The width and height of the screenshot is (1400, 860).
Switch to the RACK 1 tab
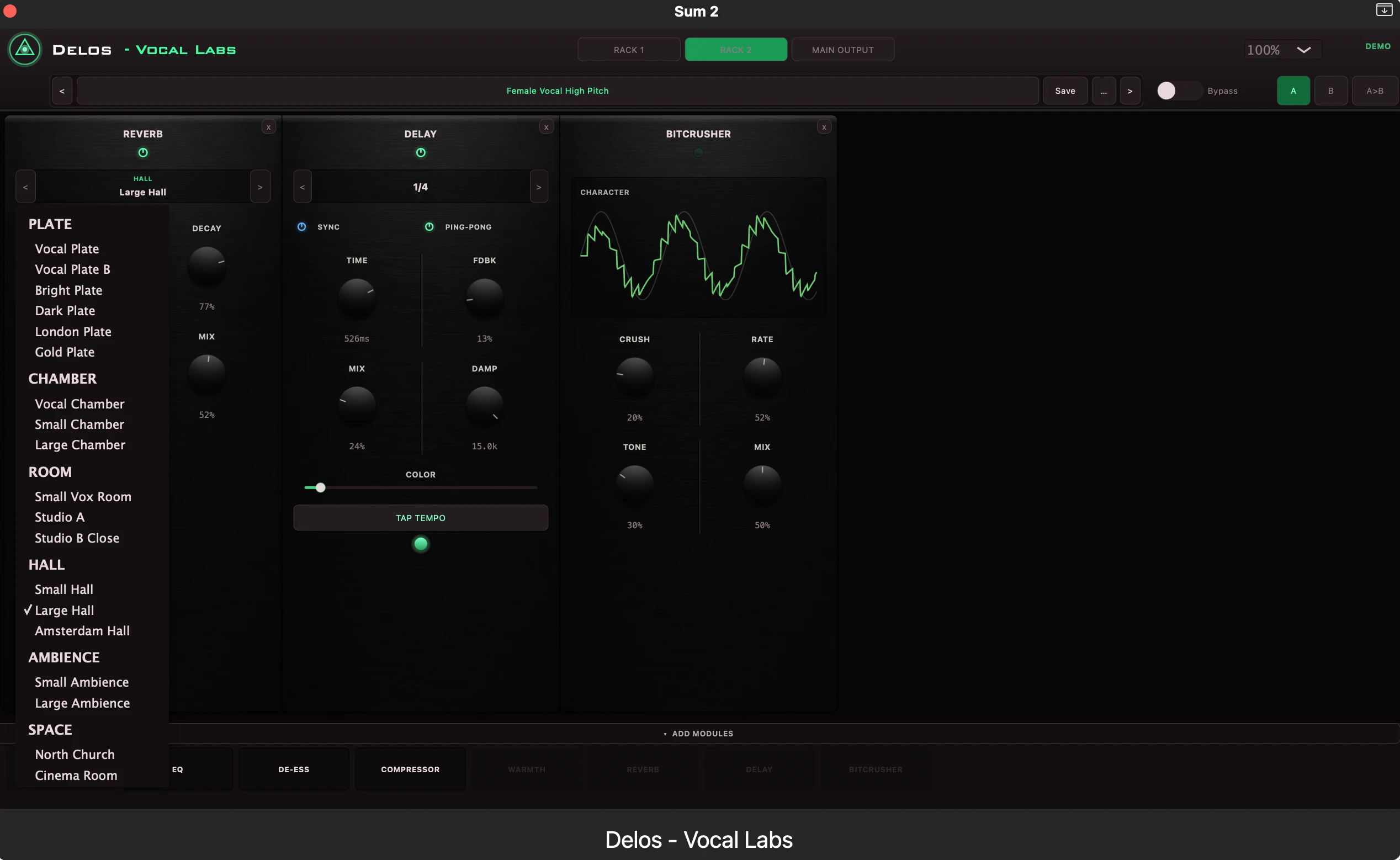[629, 50]
